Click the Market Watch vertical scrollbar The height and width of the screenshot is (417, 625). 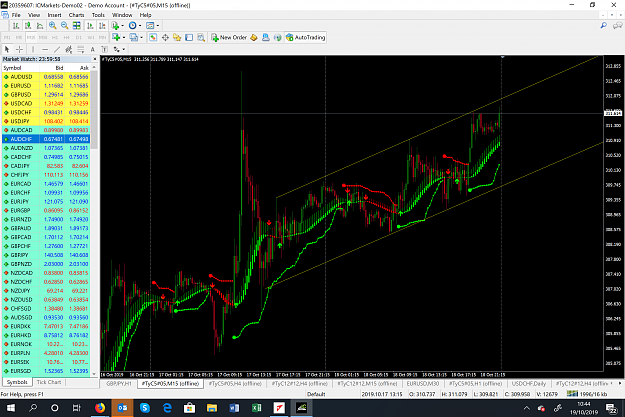(x=94, y=110)
